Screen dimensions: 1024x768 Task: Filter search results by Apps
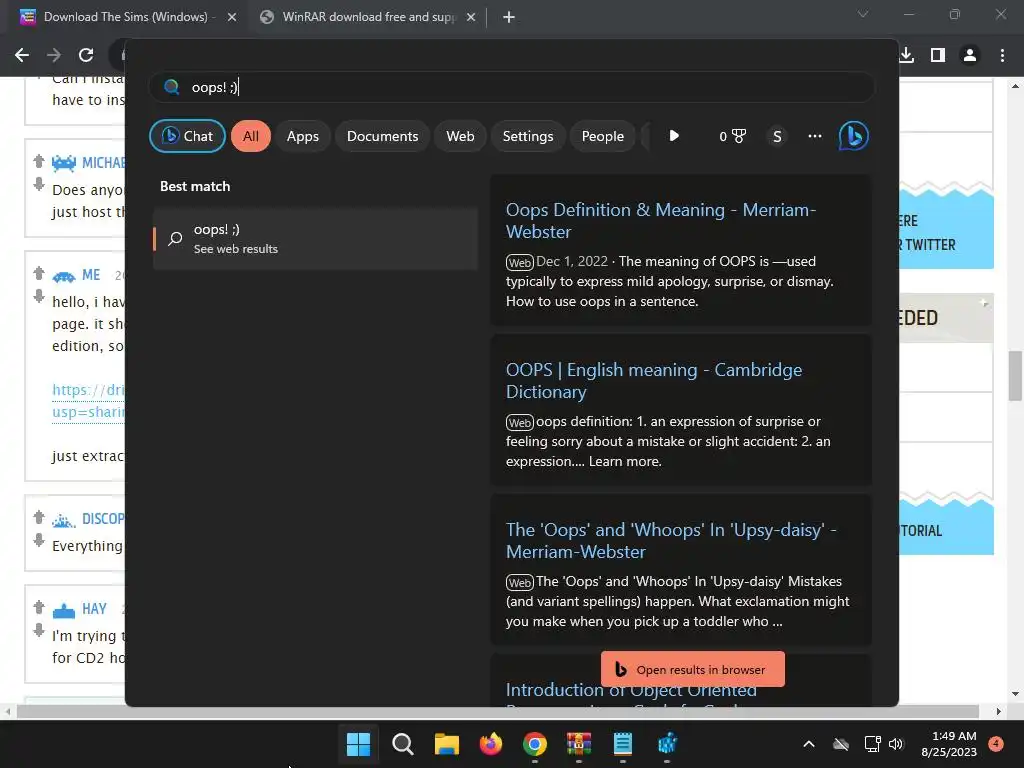pyautogui.click(x=302, y=136)
